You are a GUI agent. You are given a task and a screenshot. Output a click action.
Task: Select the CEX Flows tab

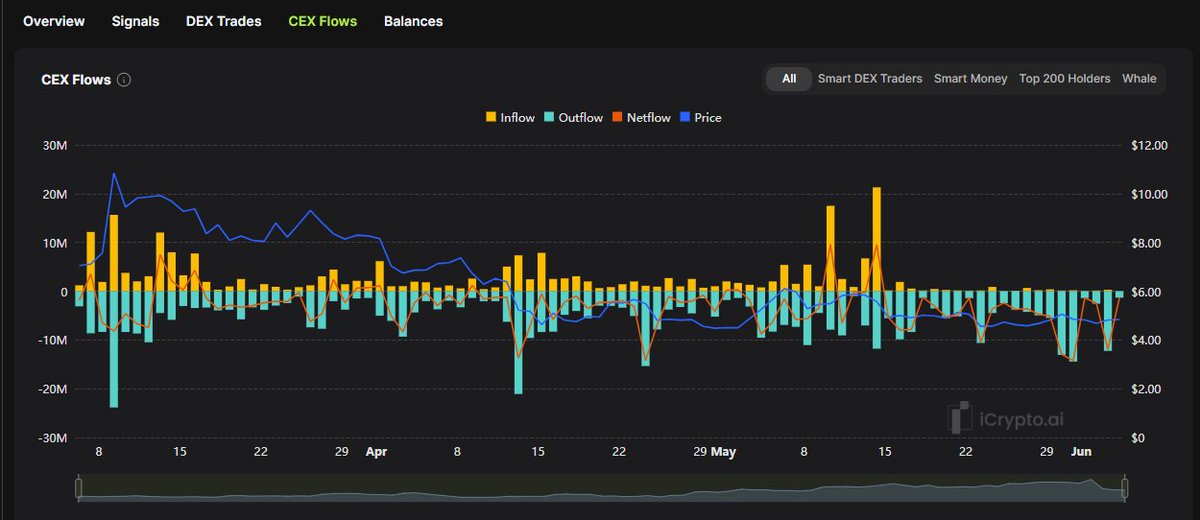[322, 21]
